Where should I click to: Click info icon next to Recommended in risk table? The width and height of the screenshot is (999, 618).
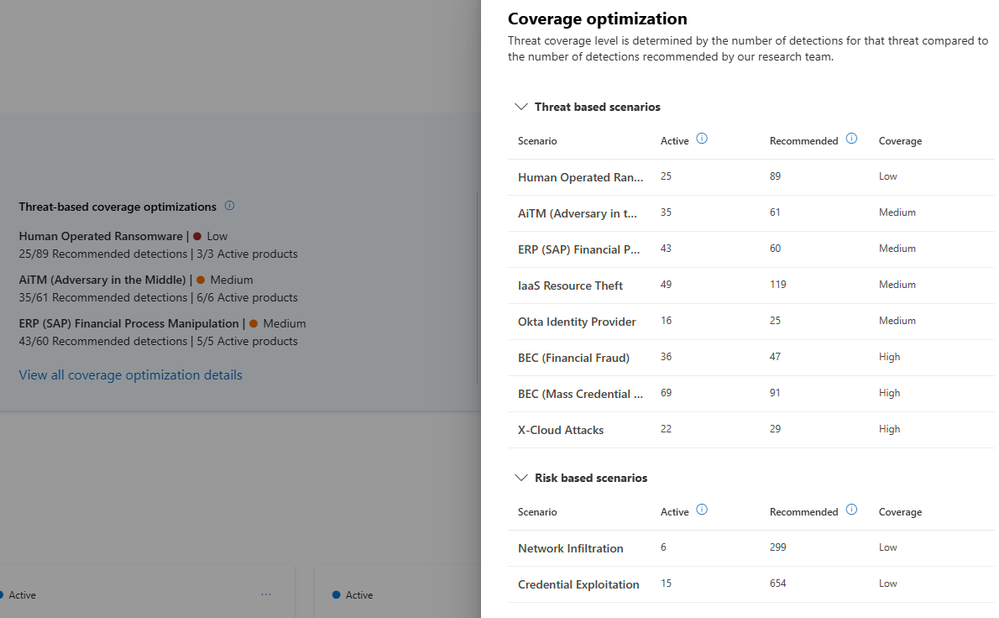[851, 510]
